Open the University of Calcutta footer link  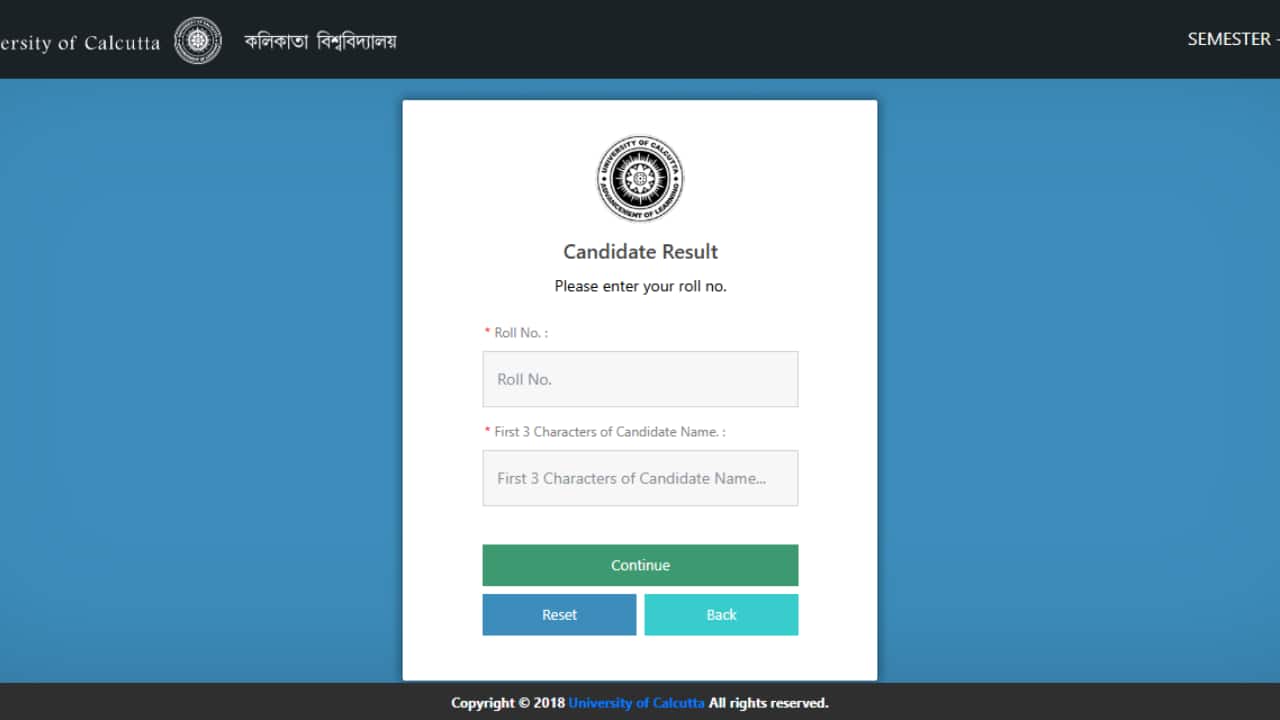[636, 702]
